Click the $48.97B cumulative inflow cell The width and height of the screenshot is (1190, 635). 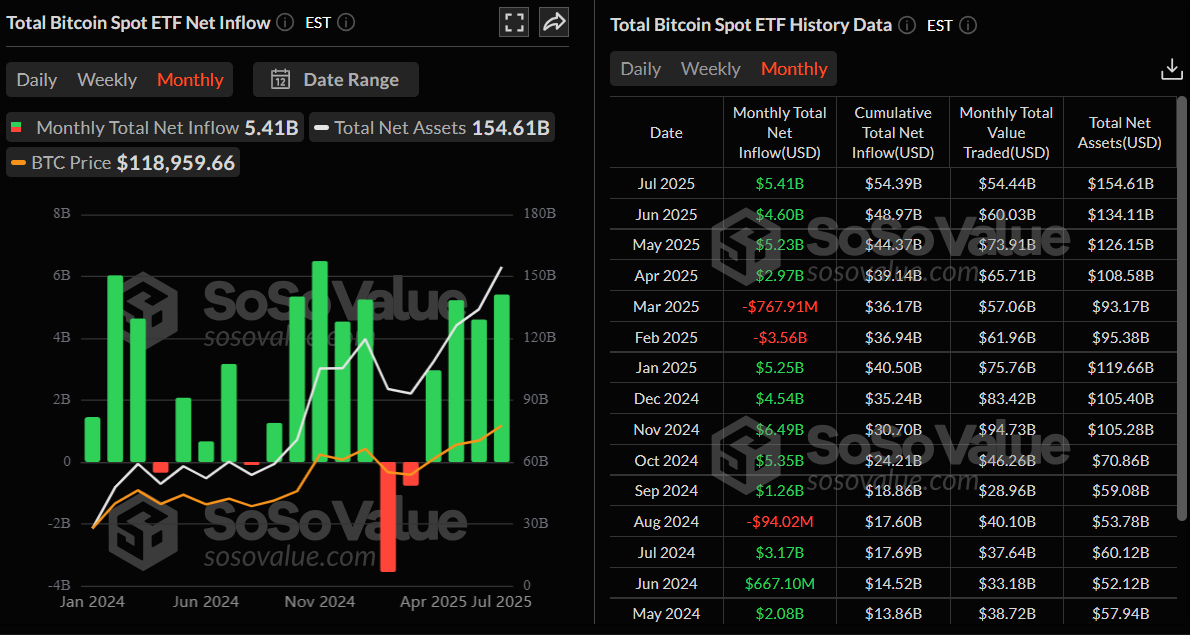pyautogui.click(x=892, y=215)
